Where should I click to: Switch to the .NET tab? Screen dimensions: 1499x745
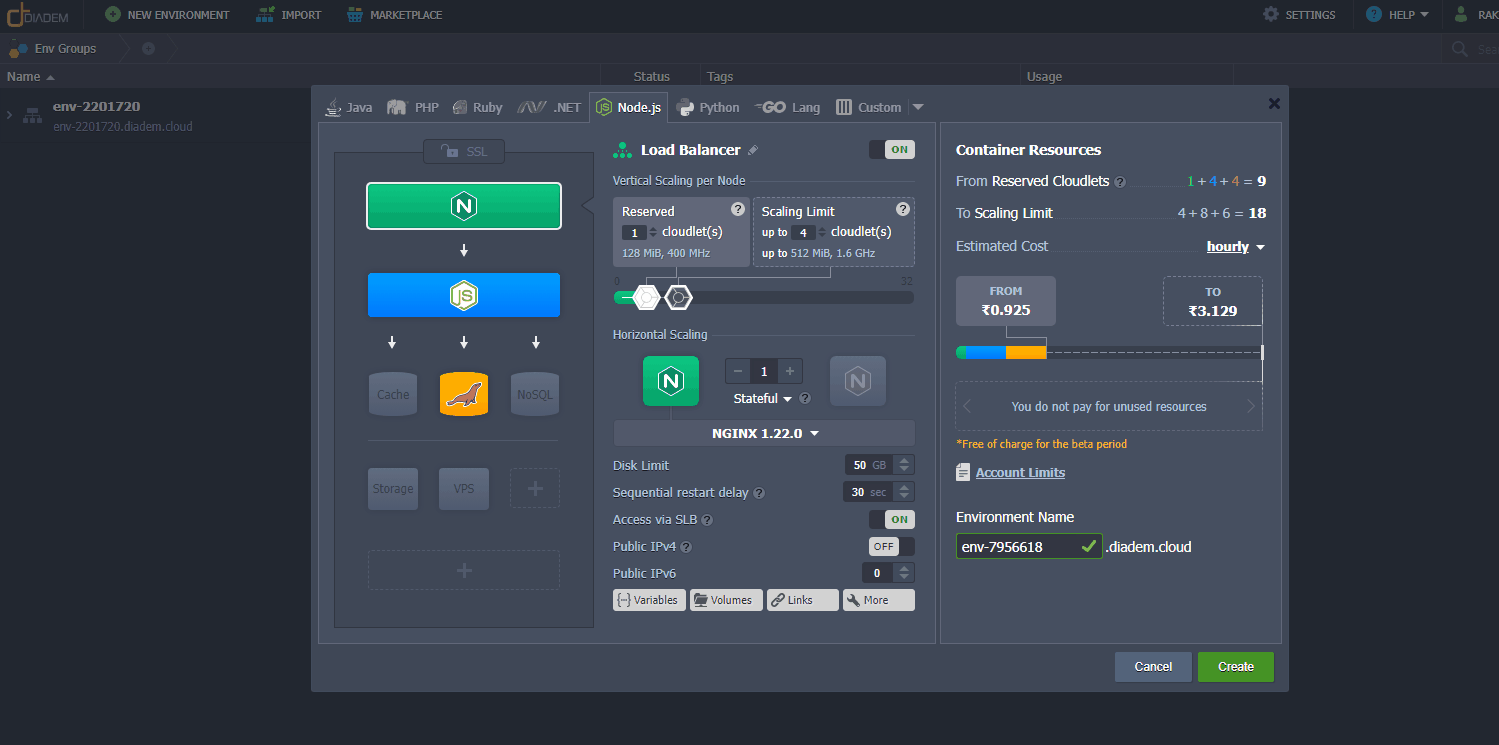(x=549, y=107)
